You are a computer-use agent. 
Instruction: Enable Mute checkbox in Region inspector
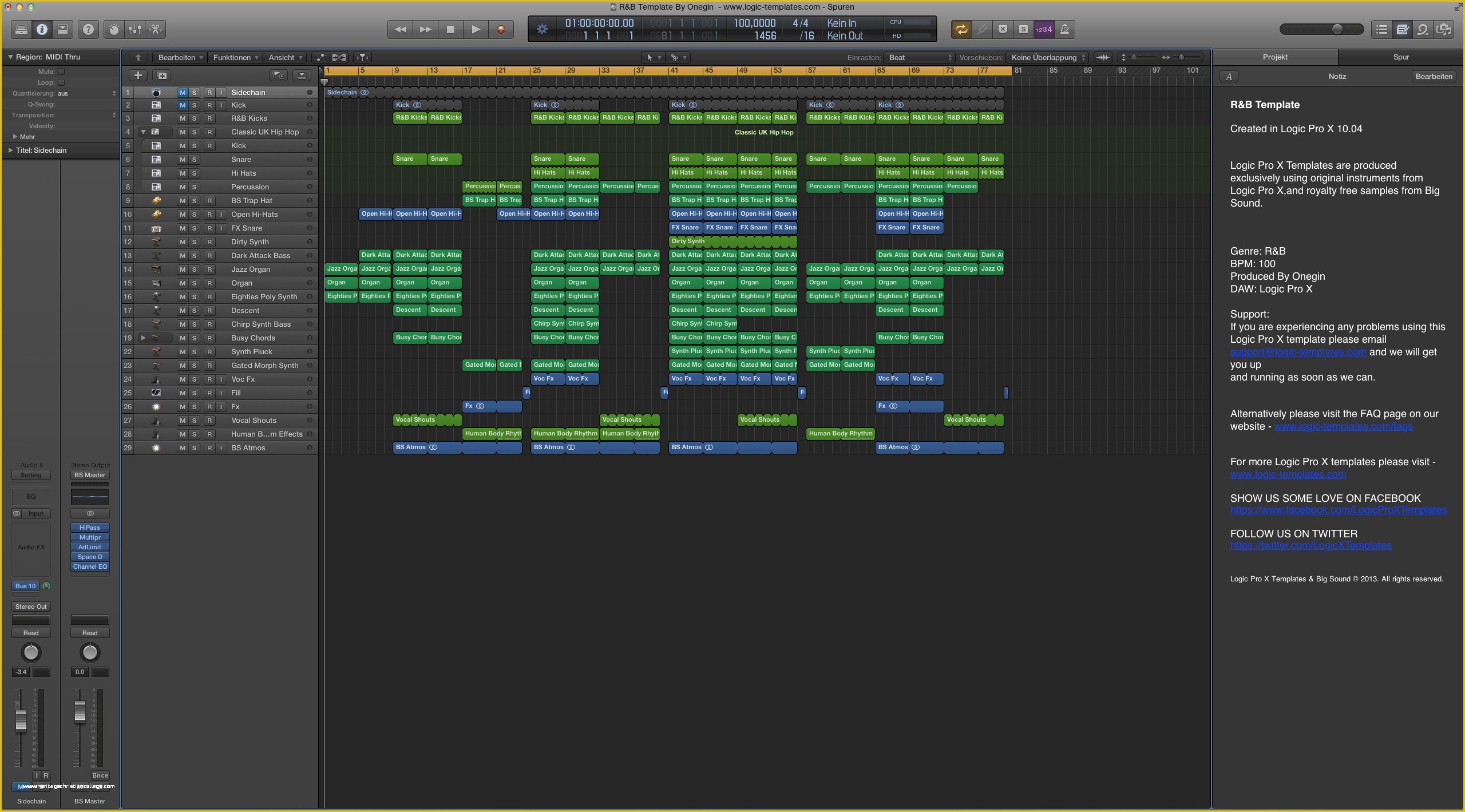pos(61,72)
